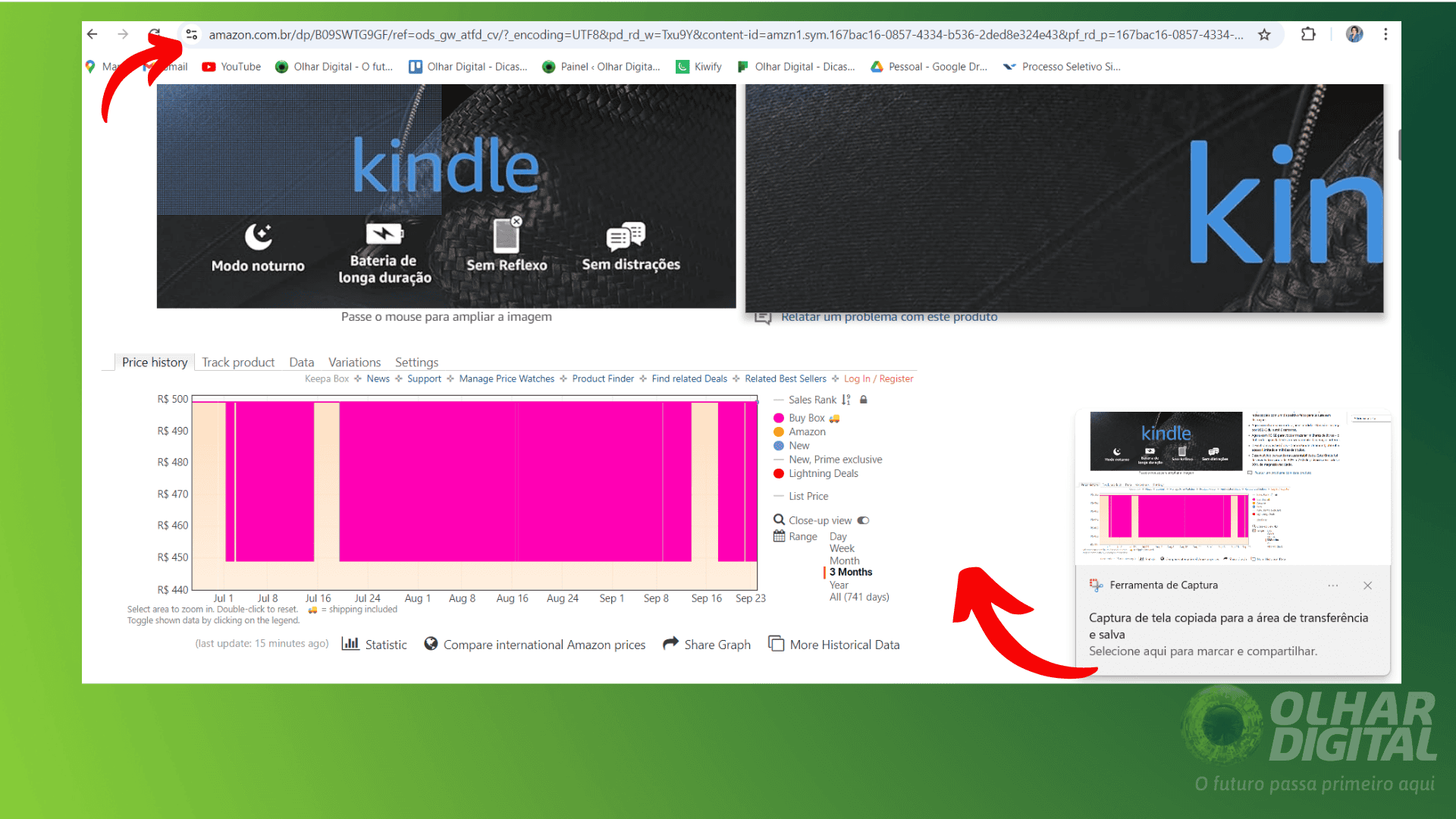Open the Price History tab
Screen dimensions: 1456x819
click(x=154, y=362)
